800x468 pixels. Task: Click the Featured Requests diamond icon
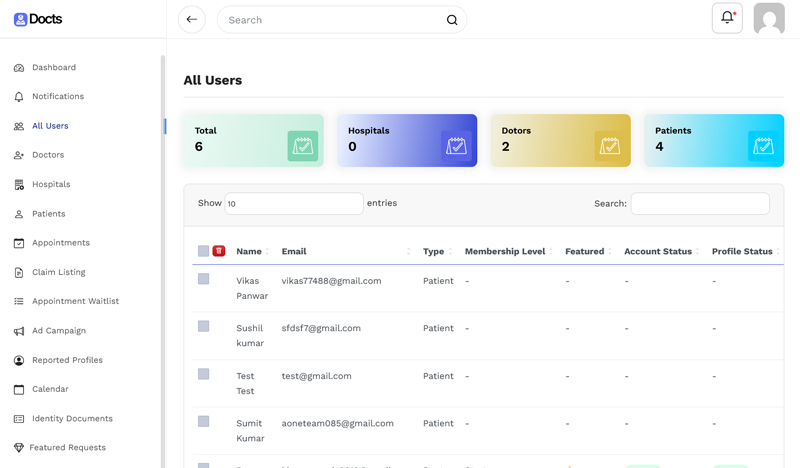click(19, 448)
